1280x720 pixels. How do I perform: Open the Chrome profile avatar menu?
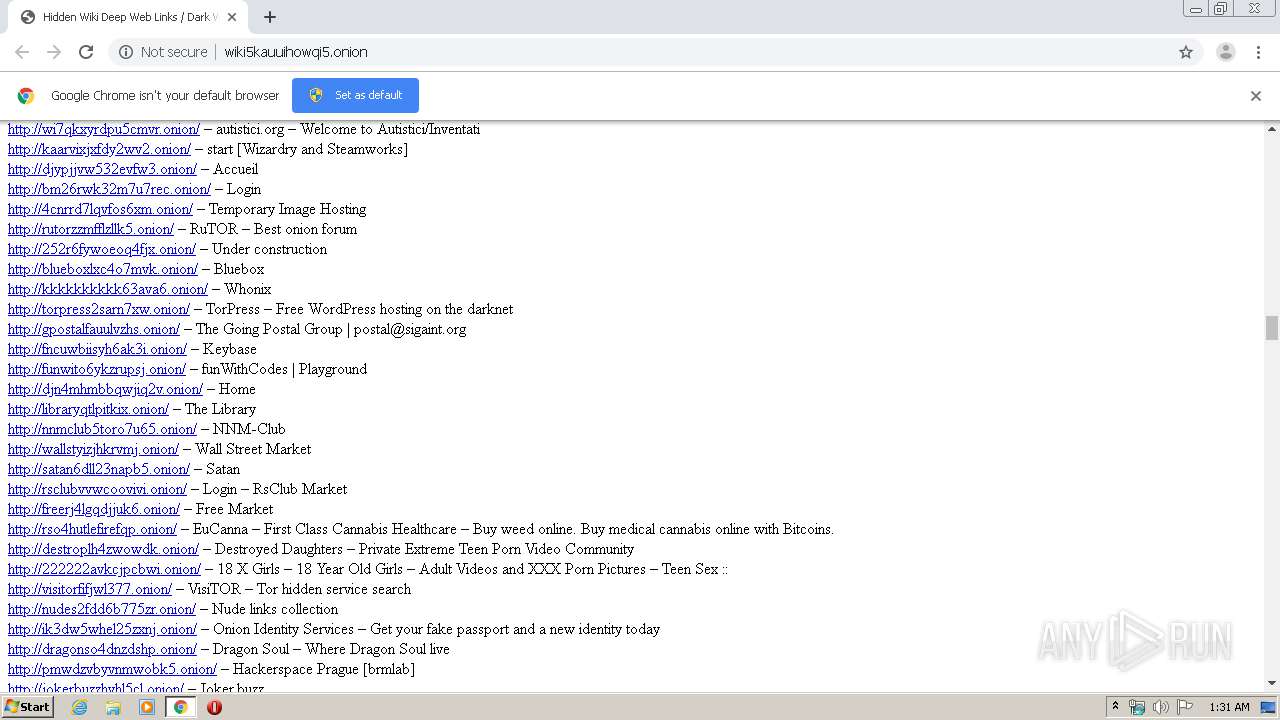click(1225, 52)
